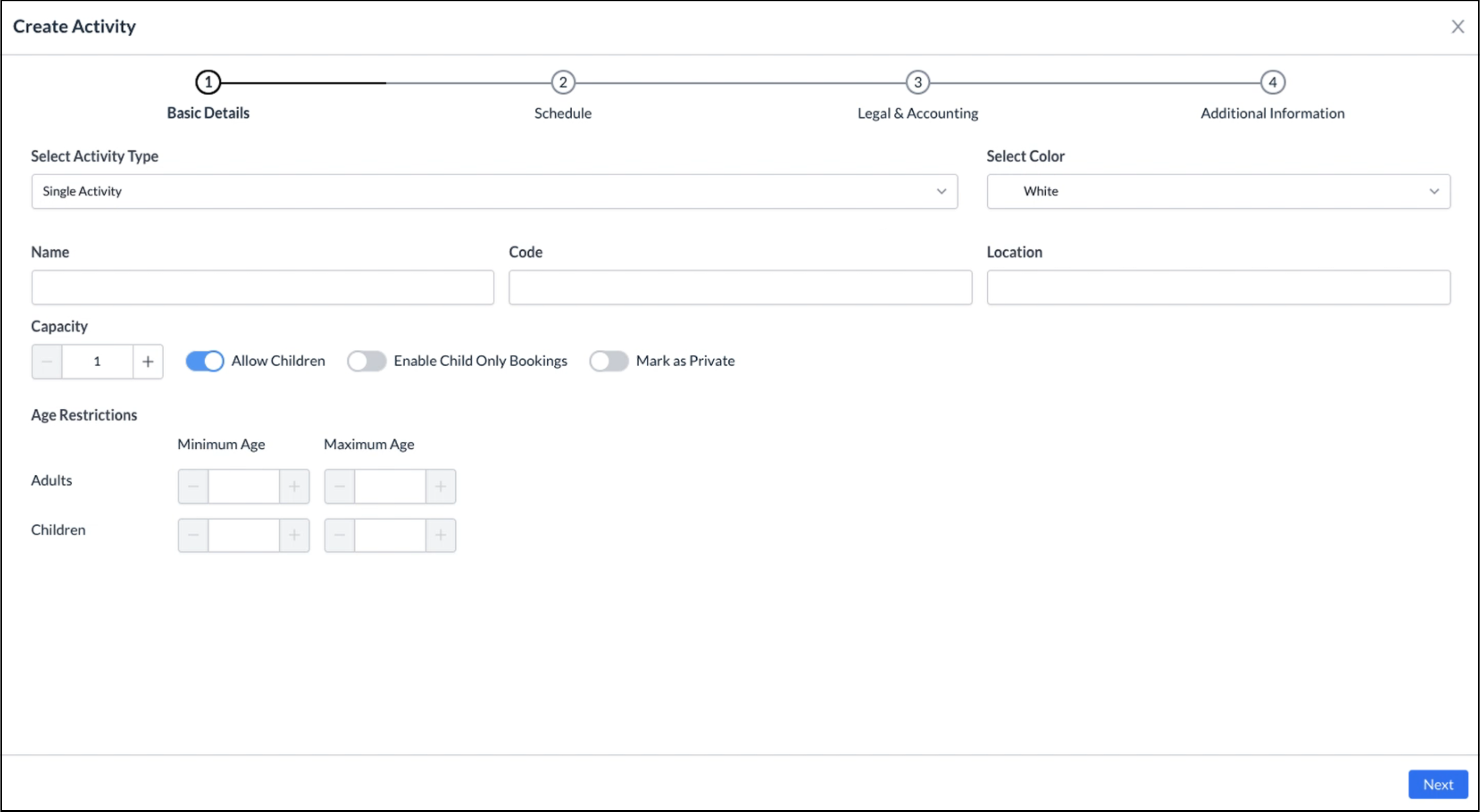This screenshot has height=812, width=1480.
Task: Increase the Children maximum age
Action: pyautogui.click(x=440, y=534)
